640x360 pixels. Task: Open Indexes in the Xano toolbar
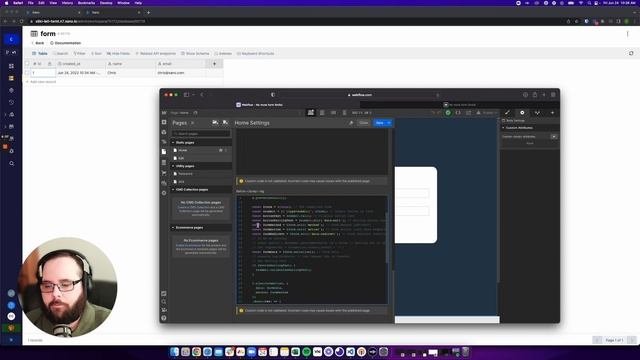click(x=223, y=53)
